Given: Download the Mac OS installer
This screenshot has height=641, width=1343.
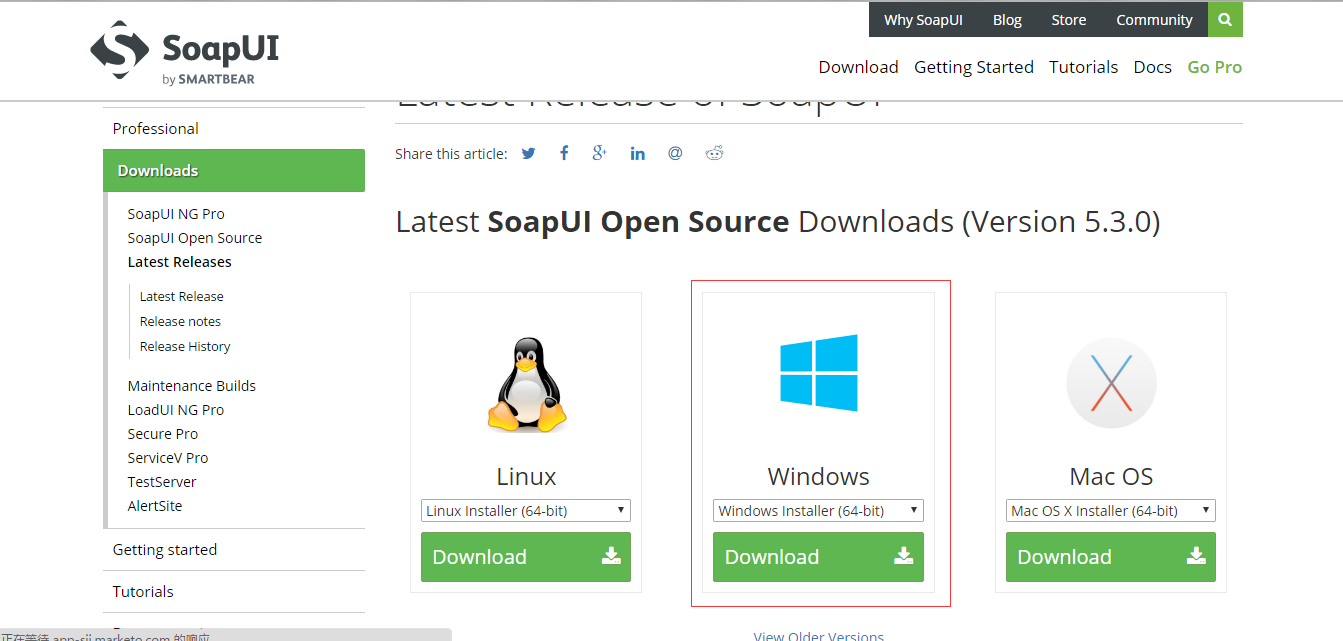Looking at the screenshot, I should pyautogui.click(x=1111, y=557).
